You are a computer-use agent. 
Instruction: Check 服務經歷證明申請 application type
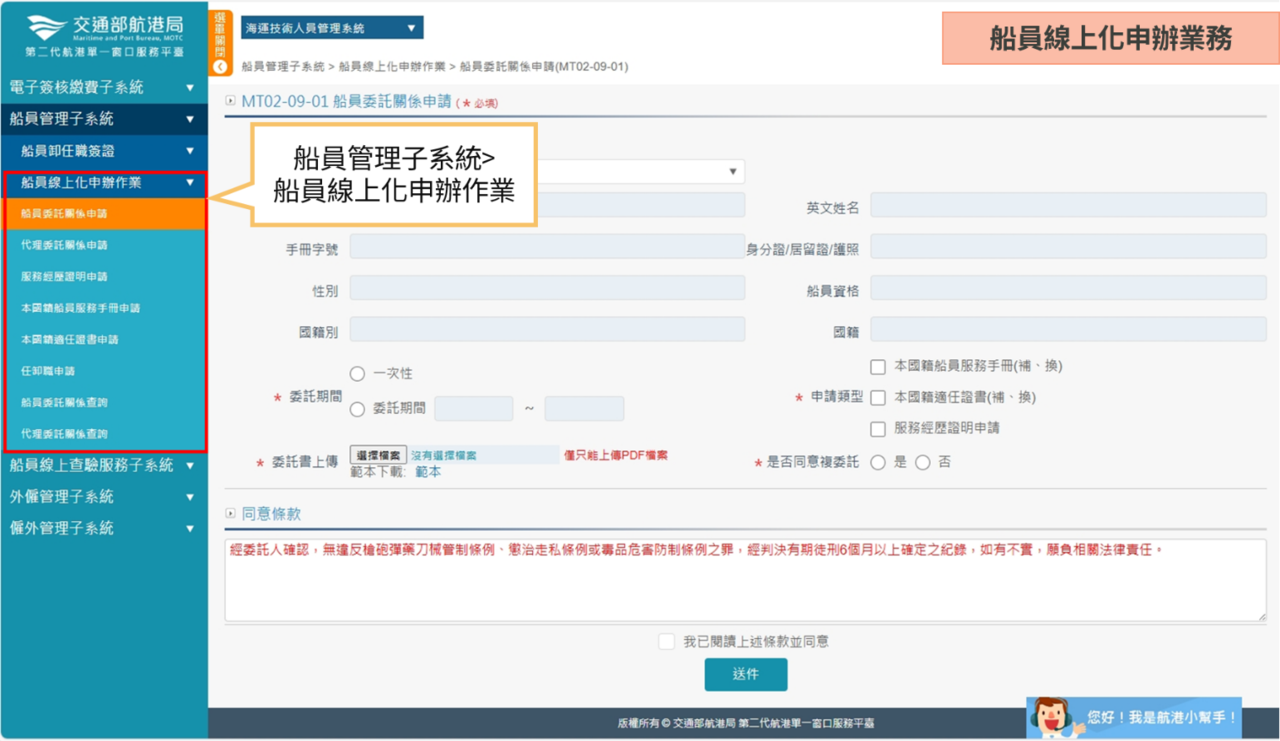pos(878,429)
